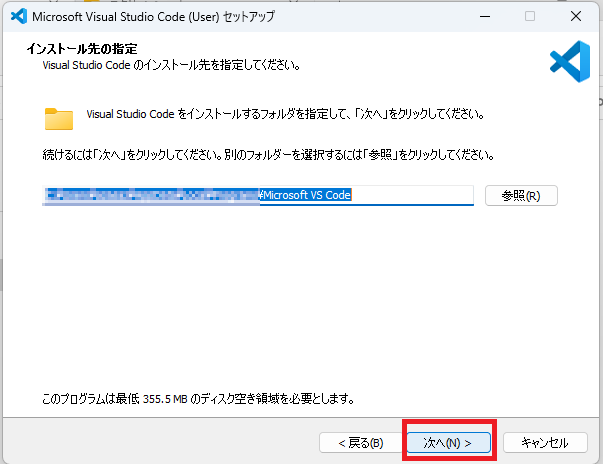The width and height of the screenshot is (603, 464).
Task: Click the yellow folder icon
Action: pyautogui.click(x=59, y=119)
